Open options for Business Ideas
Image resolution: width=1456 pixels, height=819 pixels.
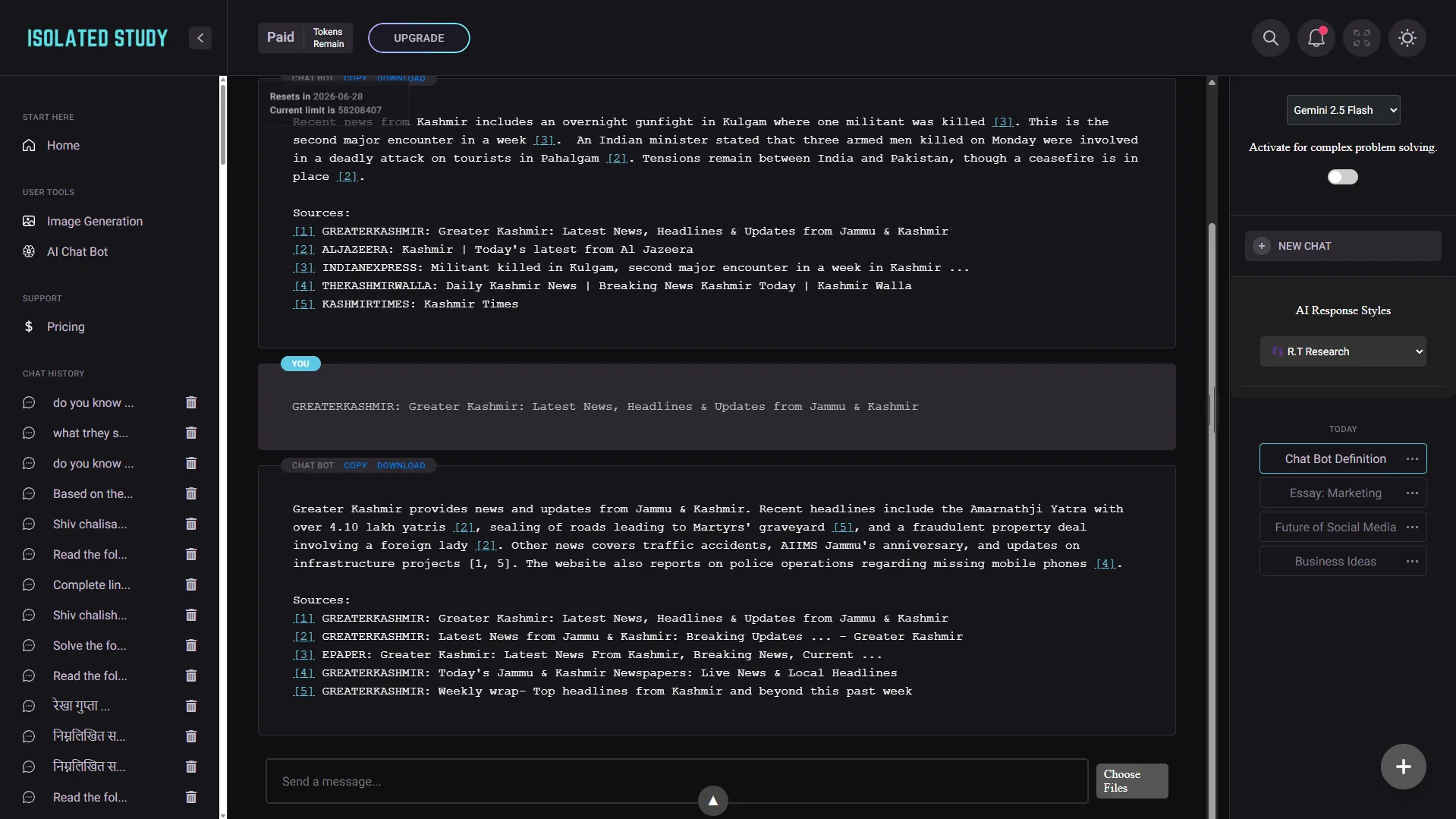click(x=1412, y=561)
